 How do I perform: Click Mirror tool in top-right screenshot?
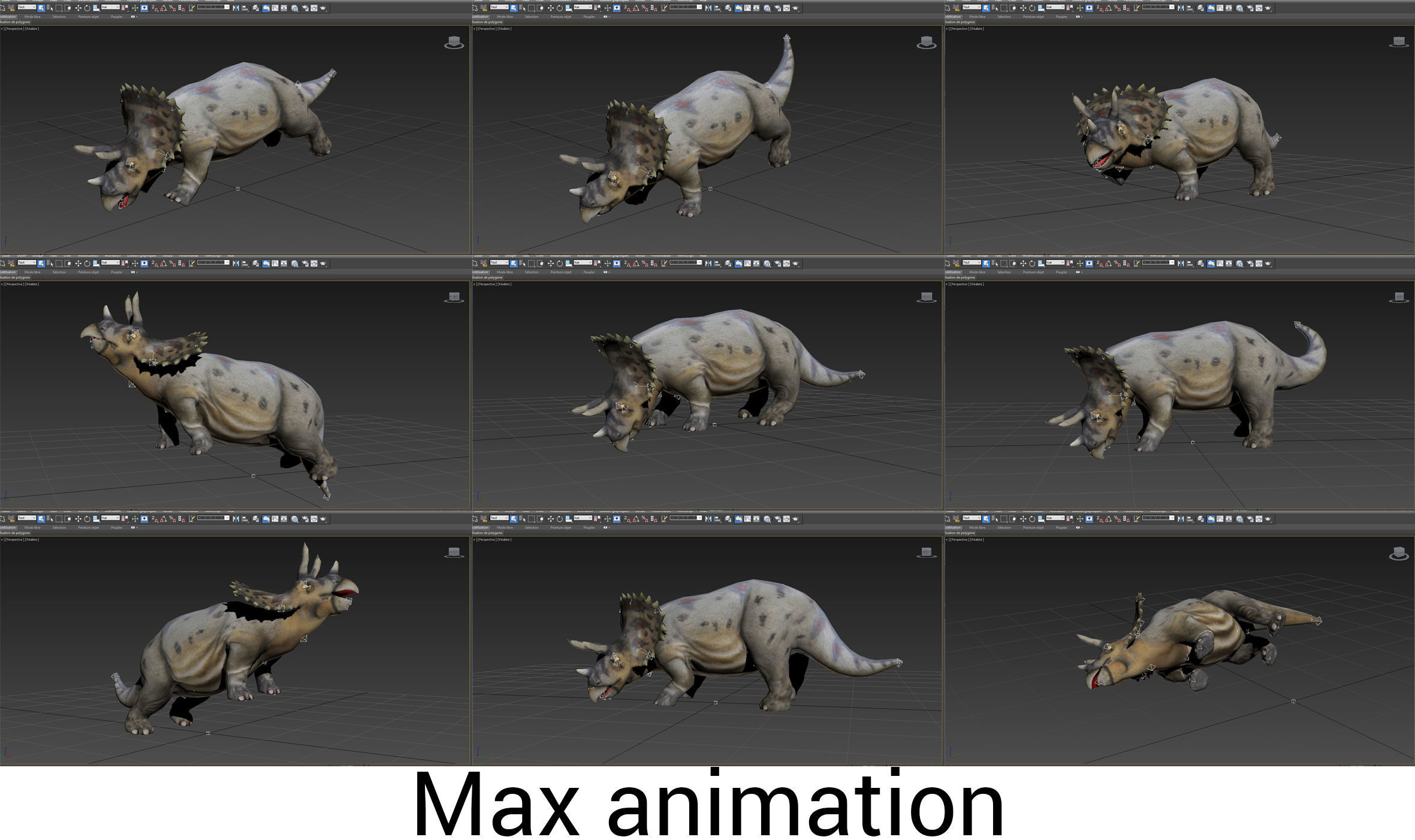(x=1181, y=8)
